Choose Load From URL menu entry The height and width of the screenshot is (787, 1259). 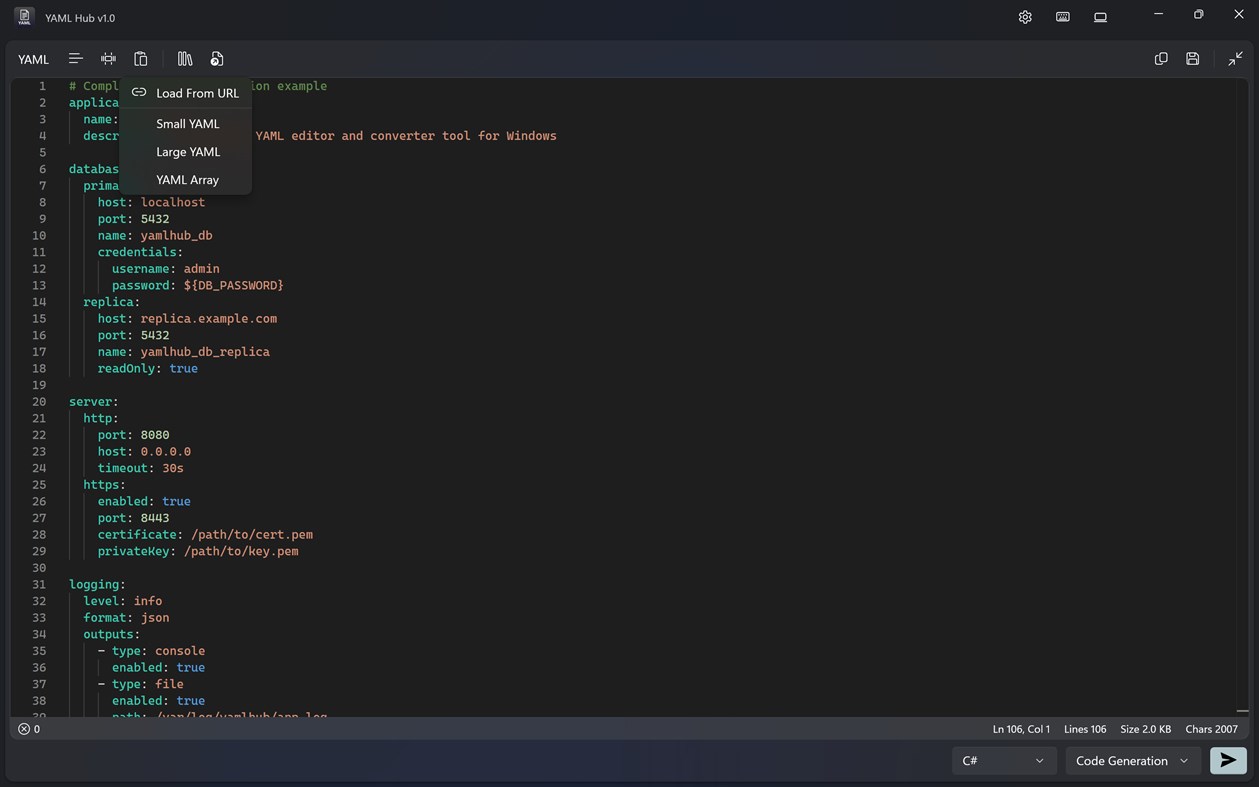[x=185, y=93]
